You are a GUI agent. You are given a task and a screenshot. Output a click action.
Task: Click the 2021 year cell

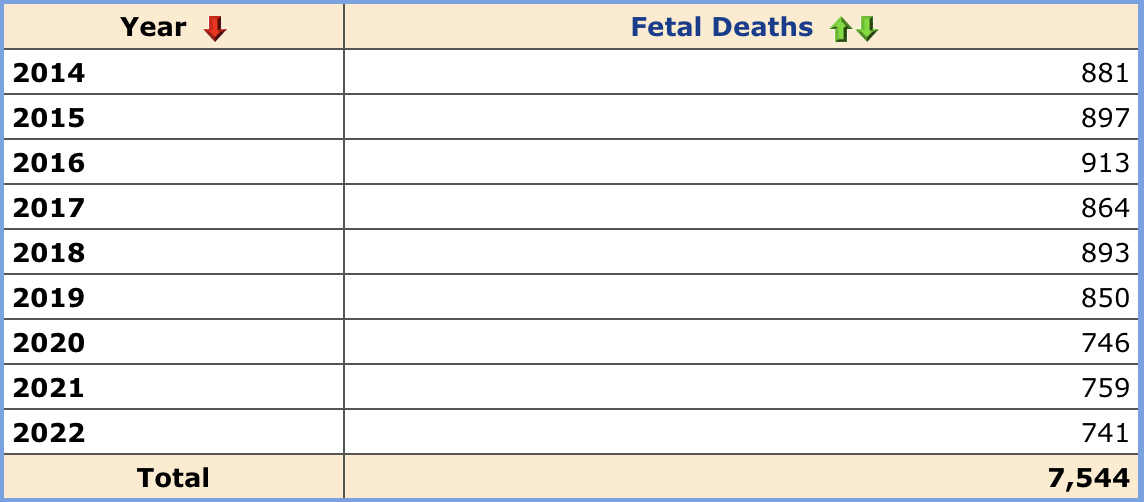click(49, 388)
